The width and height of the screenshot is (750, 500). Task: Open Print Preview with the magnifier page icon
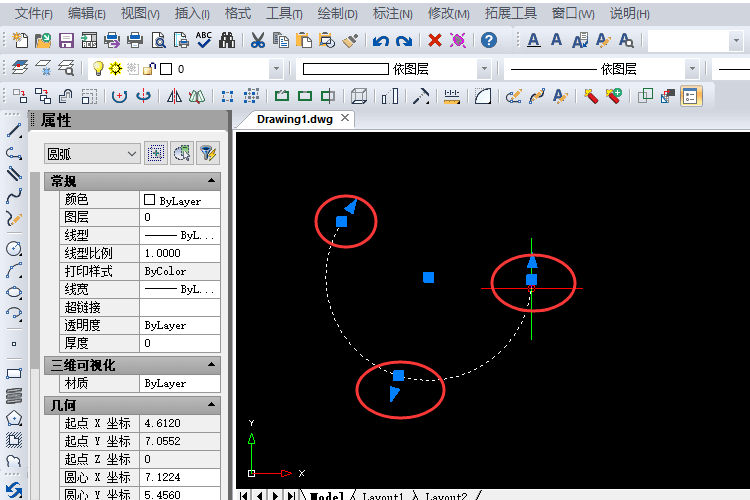pyautogui.click(x=158, y=40)
